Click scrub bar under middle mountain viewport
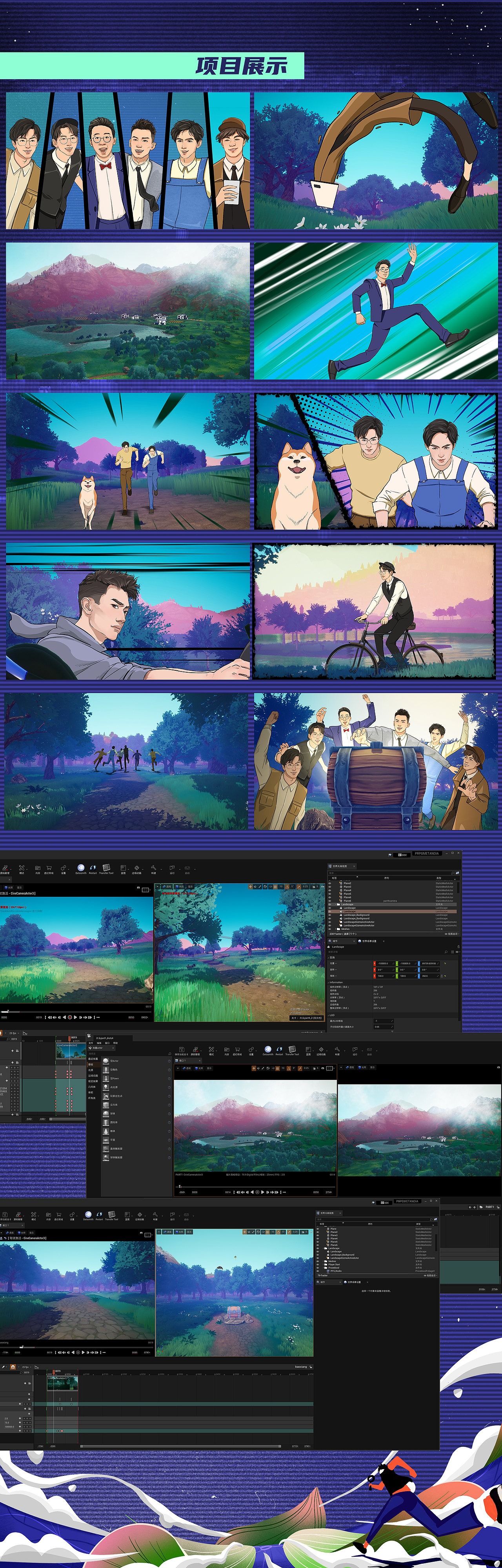The width and height of the screenshot is (502, 1568). [x=256, y=1187]
